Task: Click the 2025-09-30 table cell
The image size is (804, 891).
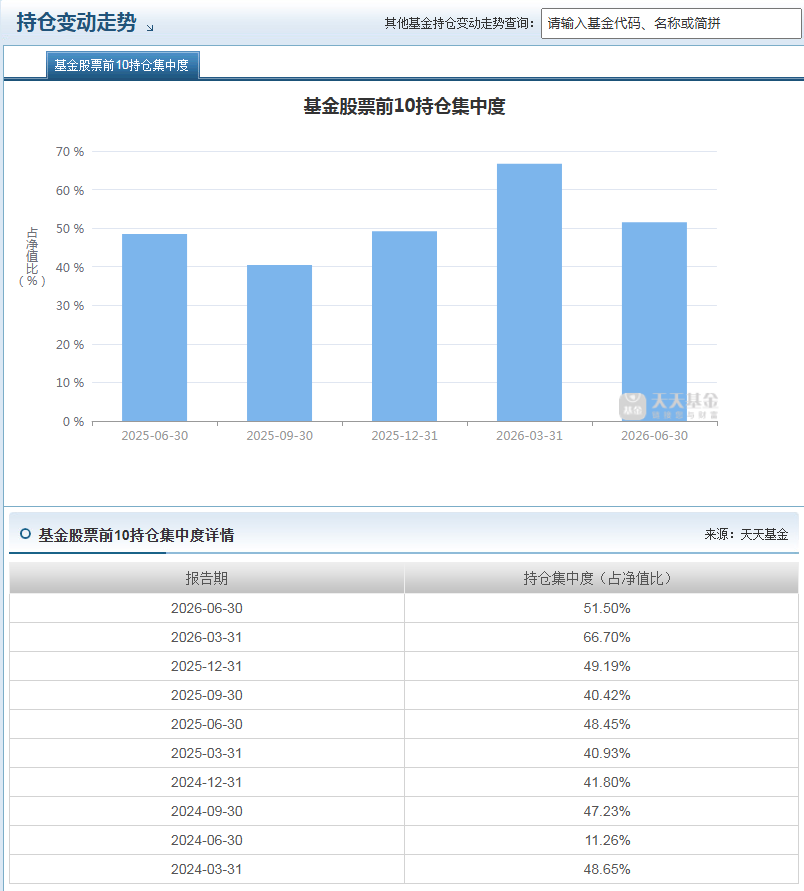Action: tap(207, 695)
